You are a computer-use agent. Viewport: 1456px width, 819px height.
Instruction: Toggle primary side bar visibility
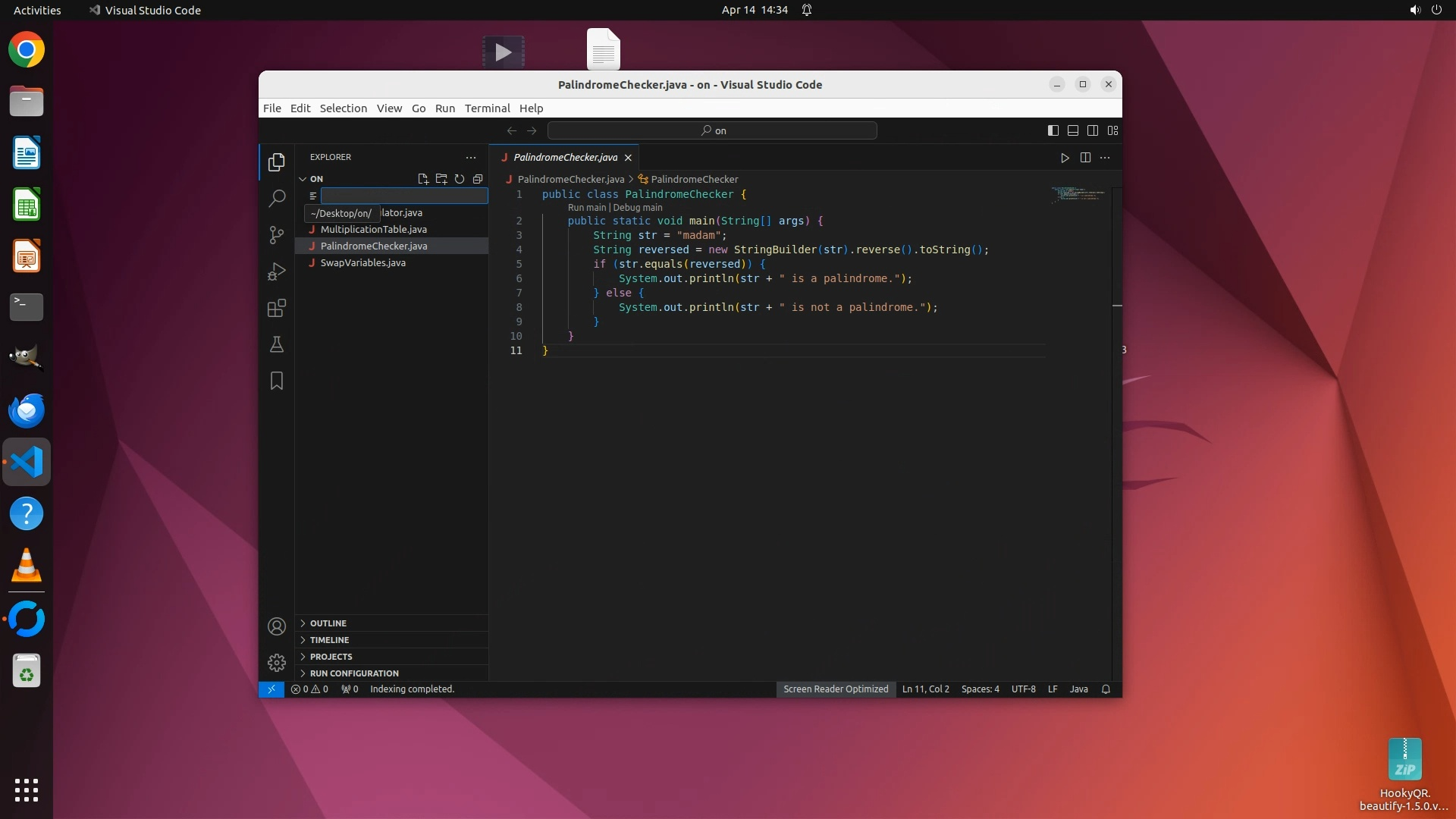coord(1053,130)
